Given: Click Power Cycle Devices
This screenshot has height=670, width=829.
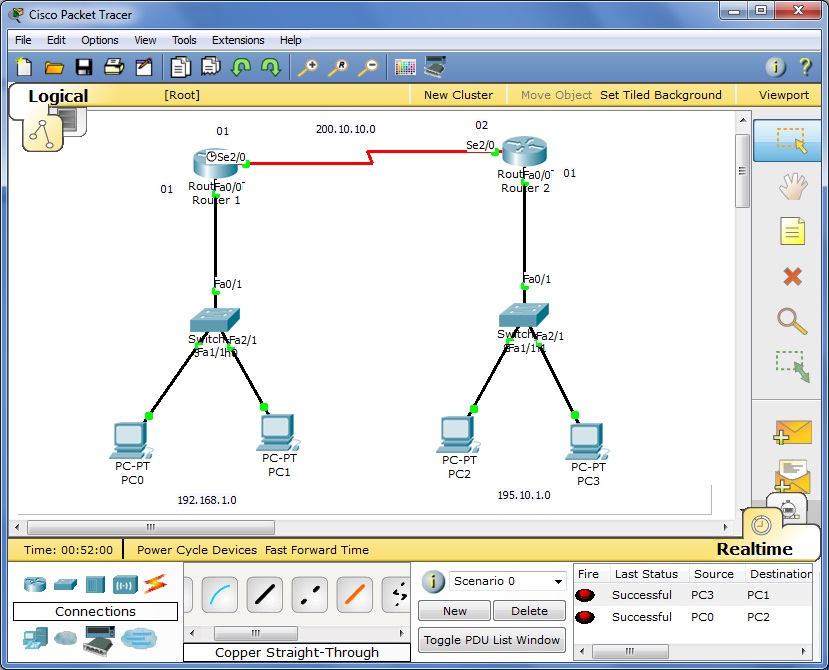Looking at the screenshot, I should 197,550.
